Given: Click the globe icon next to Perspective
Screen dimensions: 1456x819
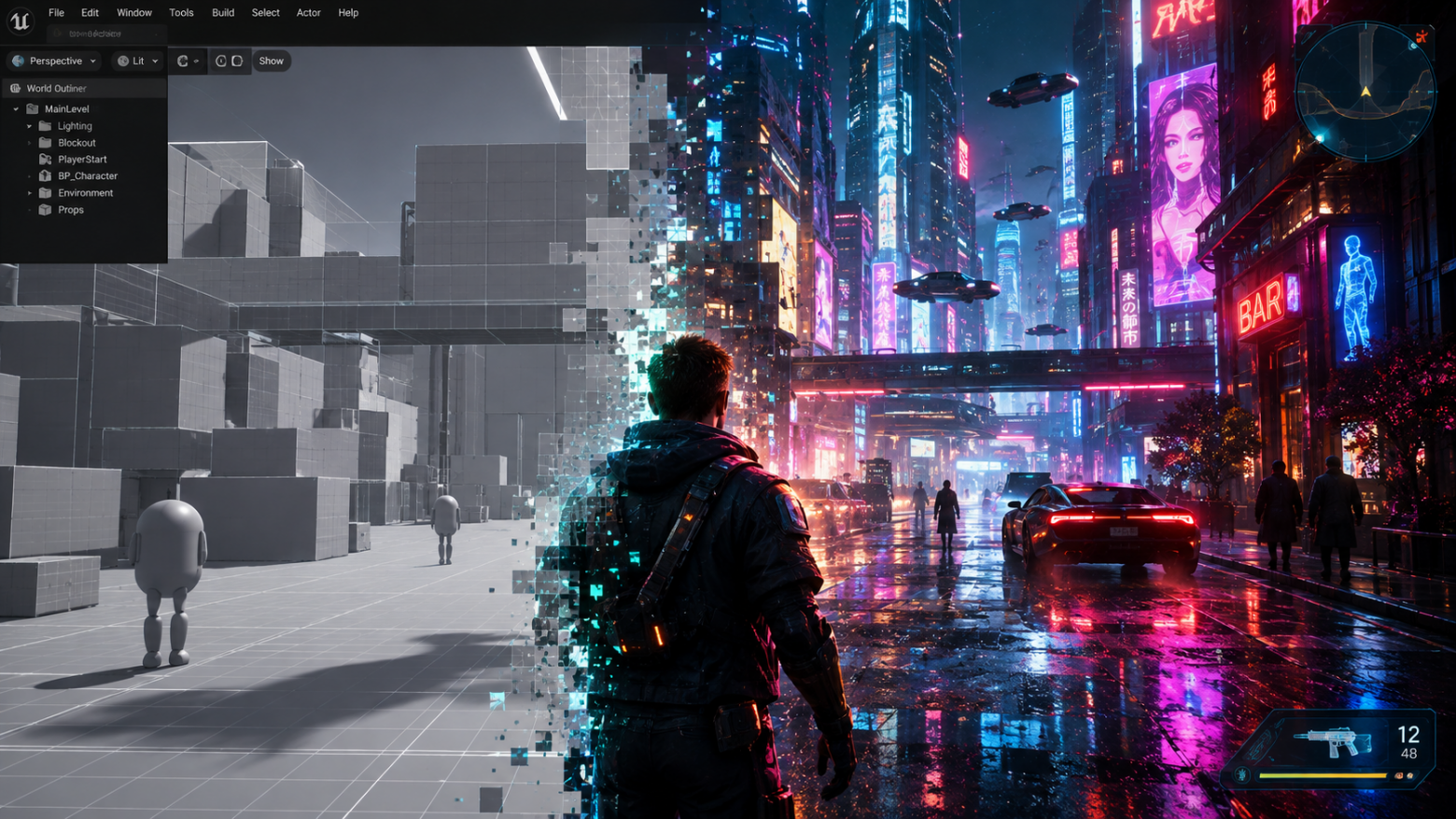Looking at the screenshot, I should tap(18, 61).
